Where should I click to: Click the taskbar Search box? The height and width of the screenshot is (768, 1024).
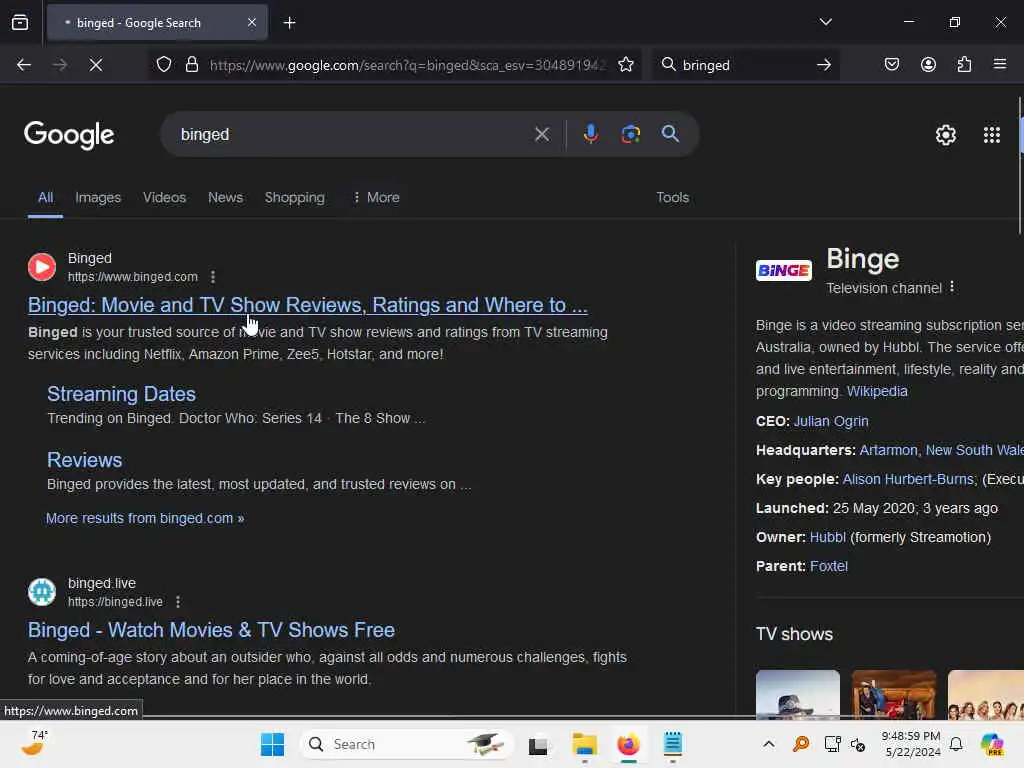pyautogui.click(x=406, y=744)
